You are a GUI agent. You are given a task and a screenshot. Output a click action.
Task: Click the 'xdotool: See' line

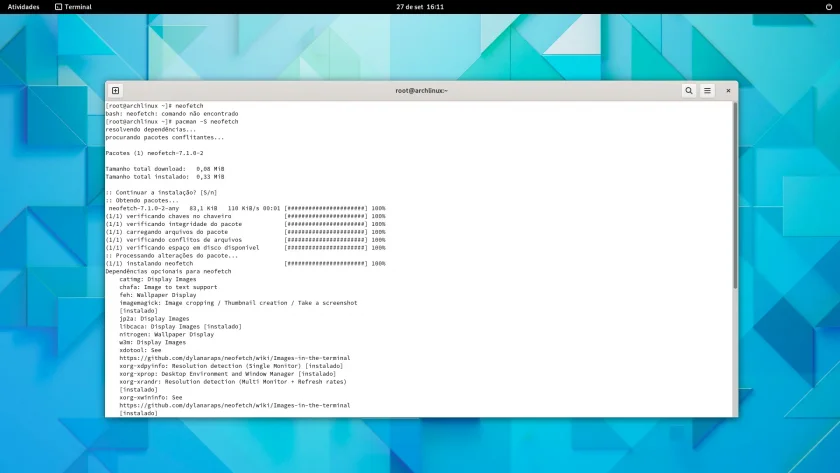point(140,350)
